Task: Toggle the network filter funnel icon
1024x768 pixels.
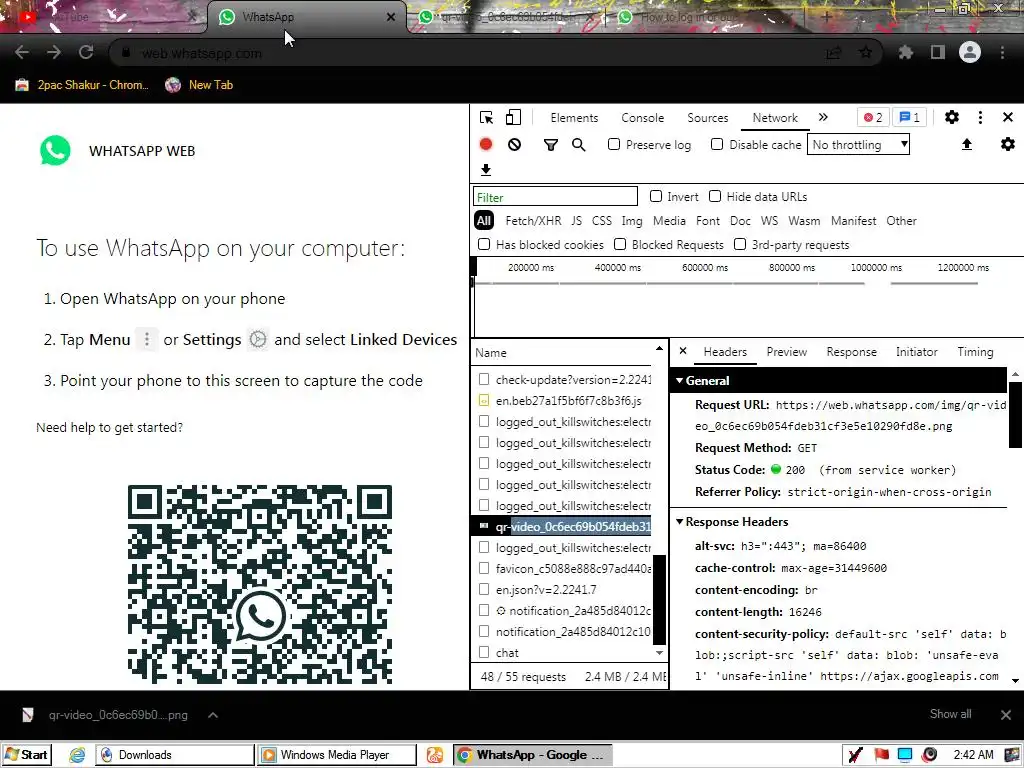Action: [551, 145]
